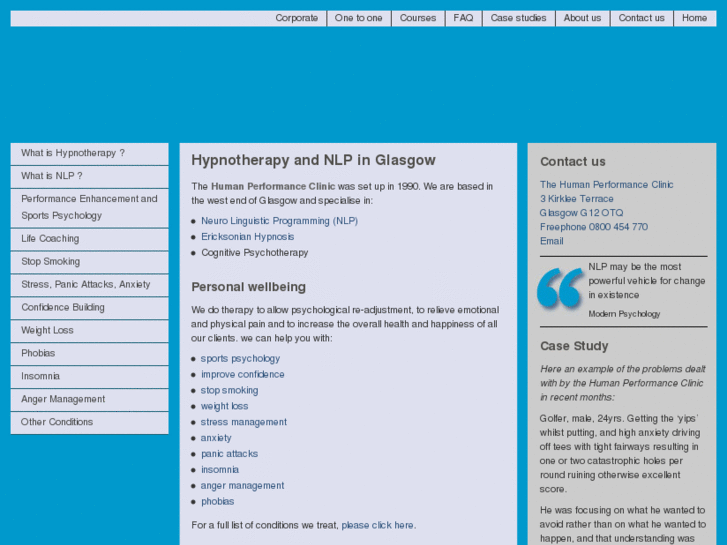This screenshot has height=545, width=727.
Task: View the Case studies page
Action: (x=518, y=18)
